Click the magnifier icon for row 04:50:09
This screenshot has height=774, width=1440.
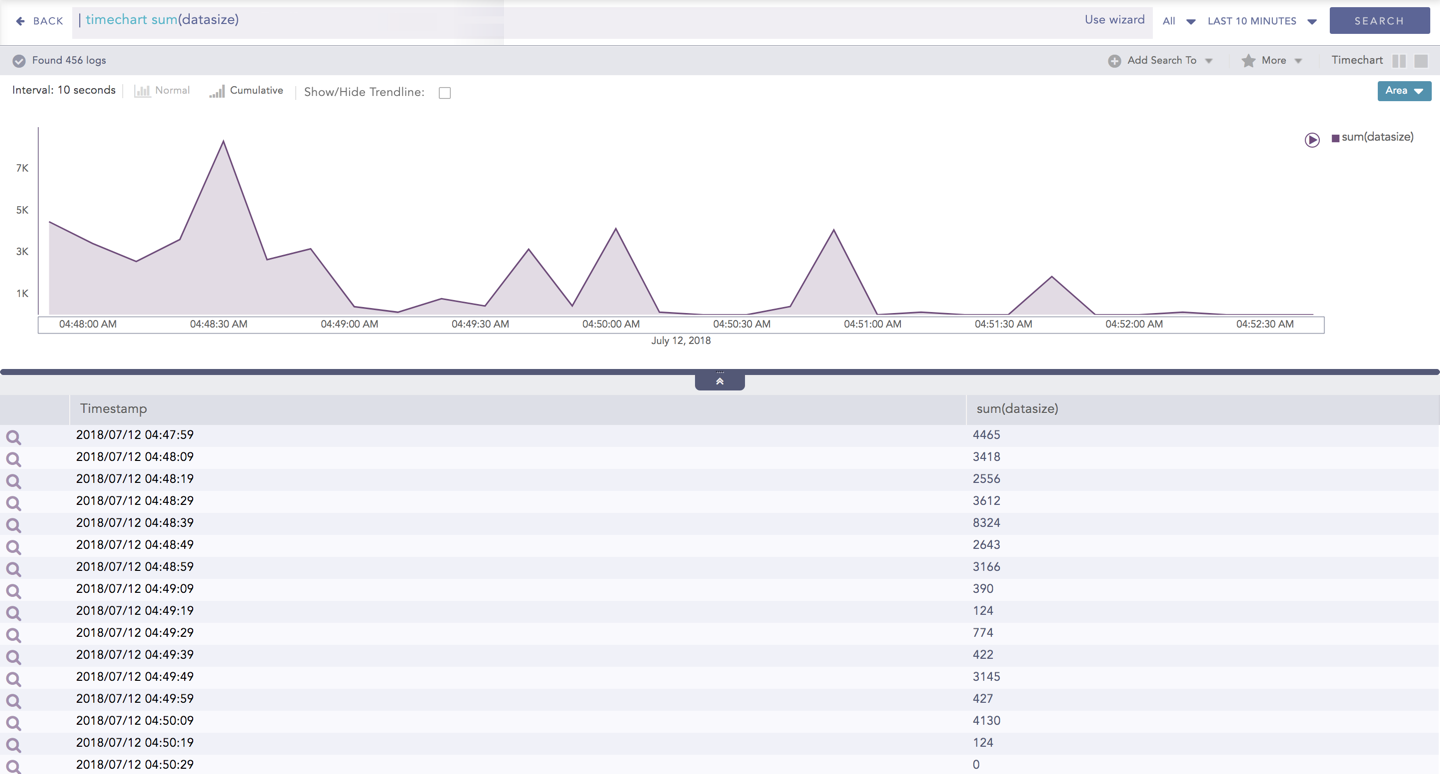[x=14, y=723]
